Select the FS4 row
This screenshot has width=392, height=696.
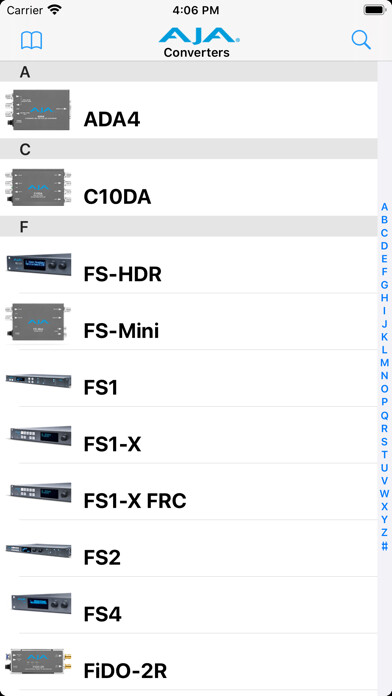tap(189, 605)
